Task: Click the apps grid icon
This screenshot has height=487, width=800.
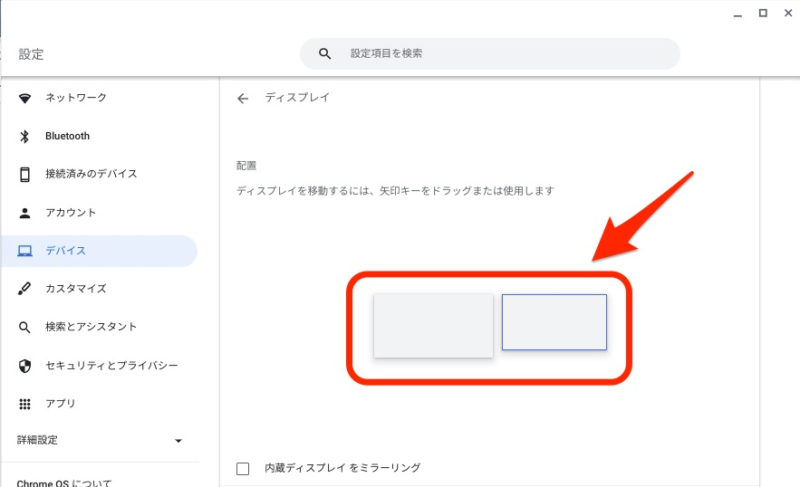Action: click(24, 404)
